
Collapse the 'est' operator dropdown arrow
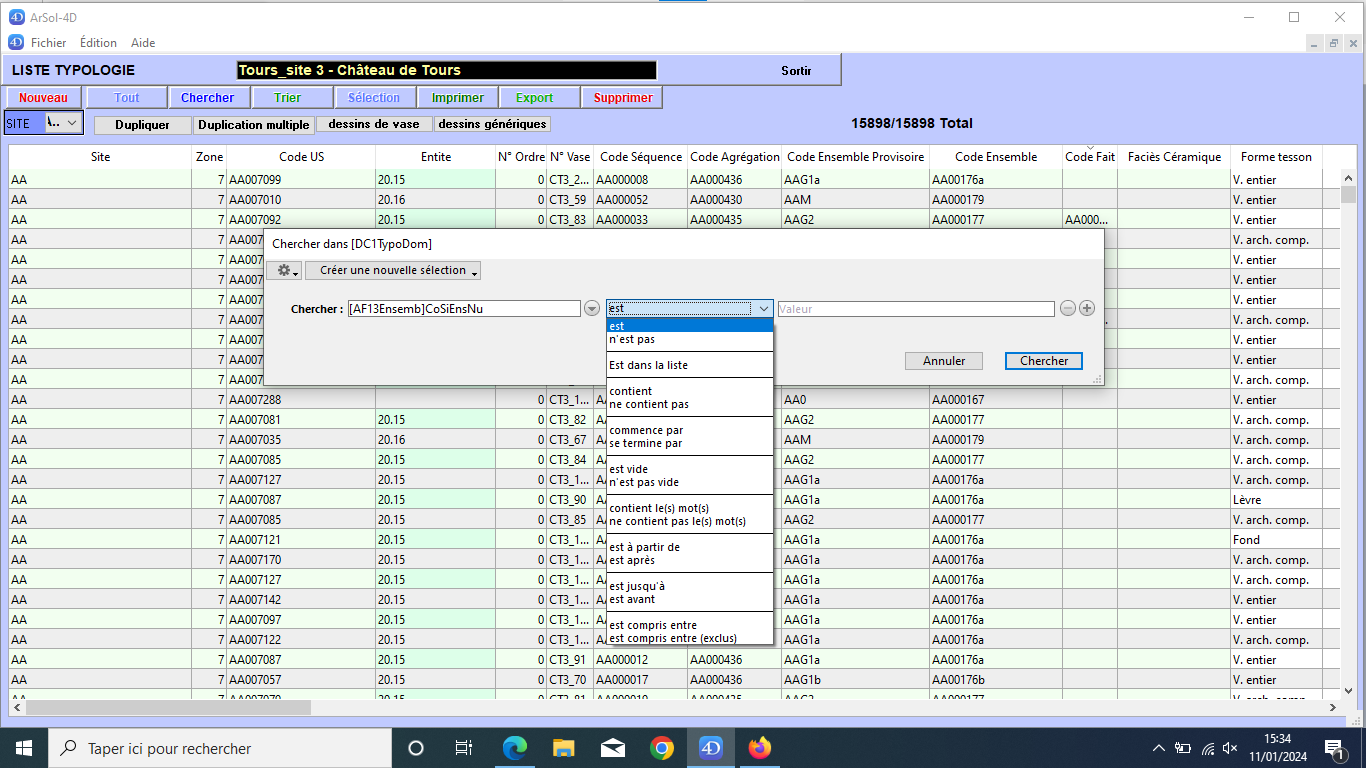click(x=763, y=309)
